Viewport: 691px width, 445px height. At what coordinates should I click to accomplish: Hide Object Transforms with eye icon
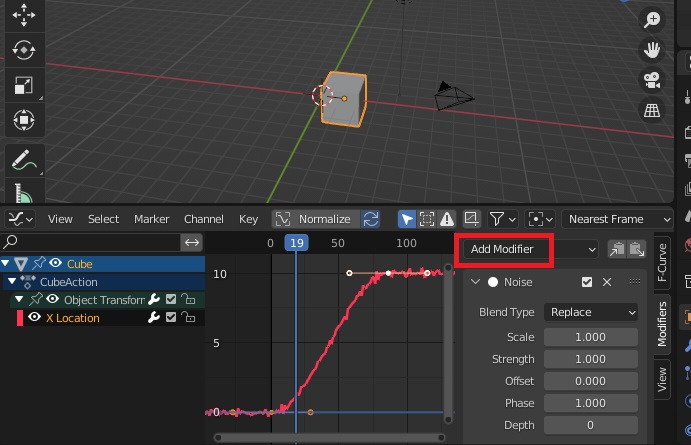tap(52, 299)
